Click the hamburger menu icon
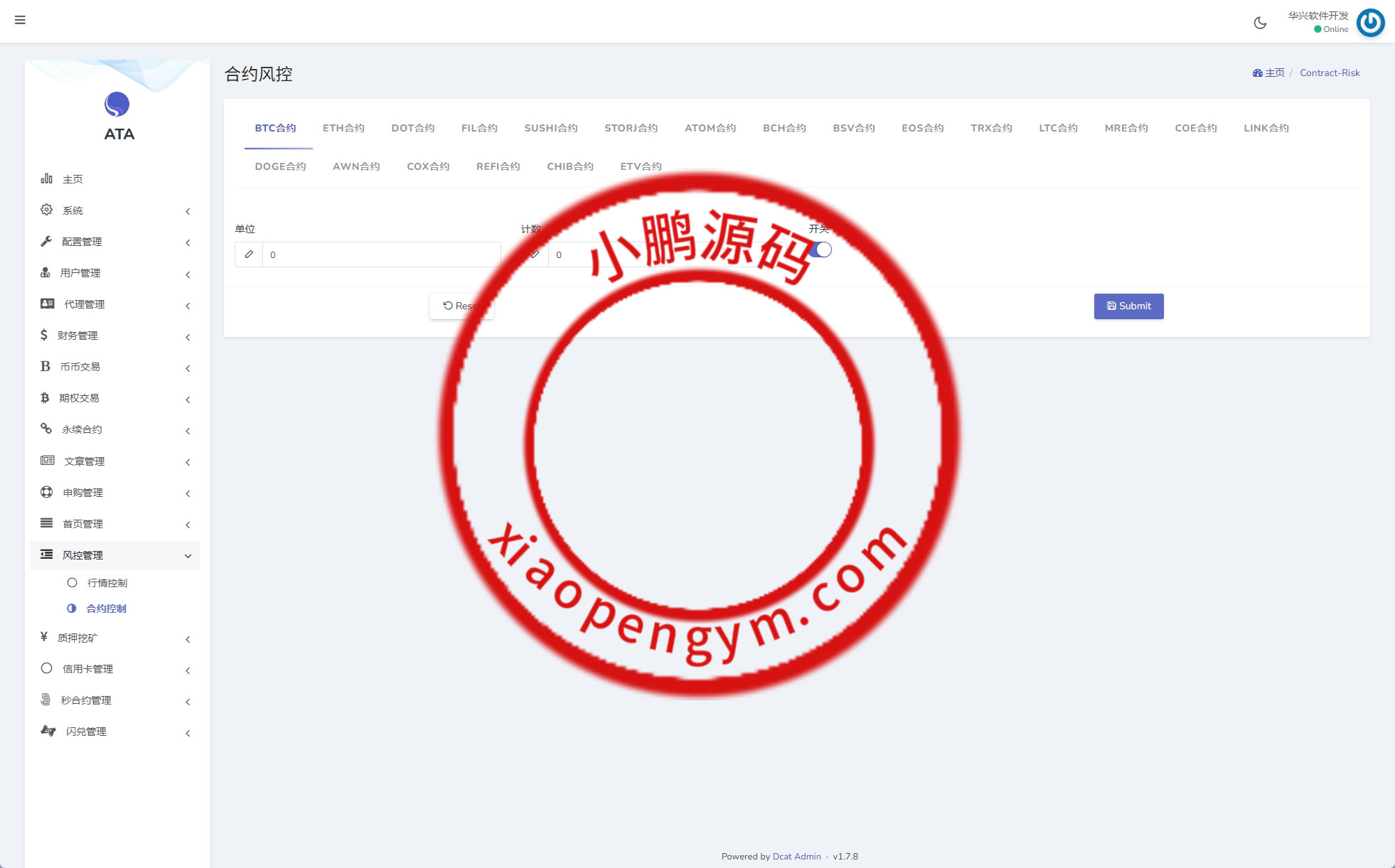 pos(20,20)
